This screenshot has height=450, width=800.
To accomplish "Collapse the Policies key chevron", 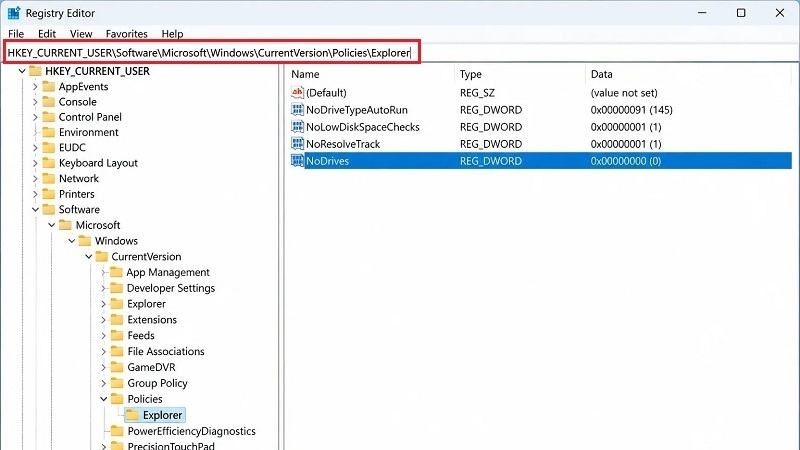I will click(x=104, y=398).
